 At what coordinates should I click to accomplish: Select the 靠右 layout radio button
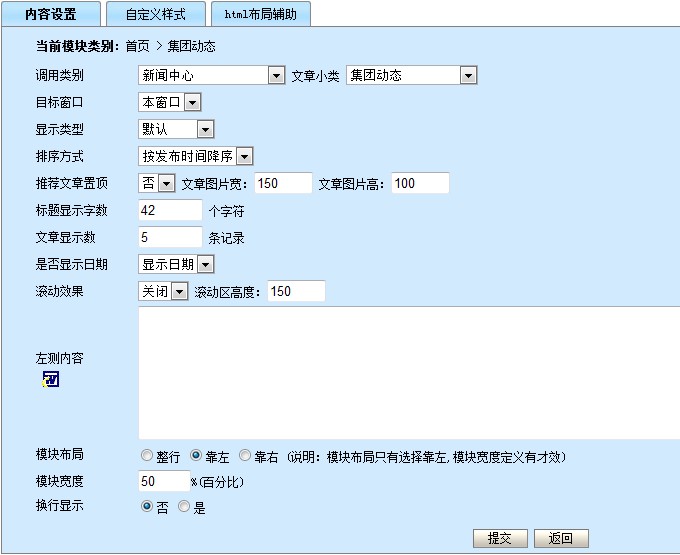(246, 456)
